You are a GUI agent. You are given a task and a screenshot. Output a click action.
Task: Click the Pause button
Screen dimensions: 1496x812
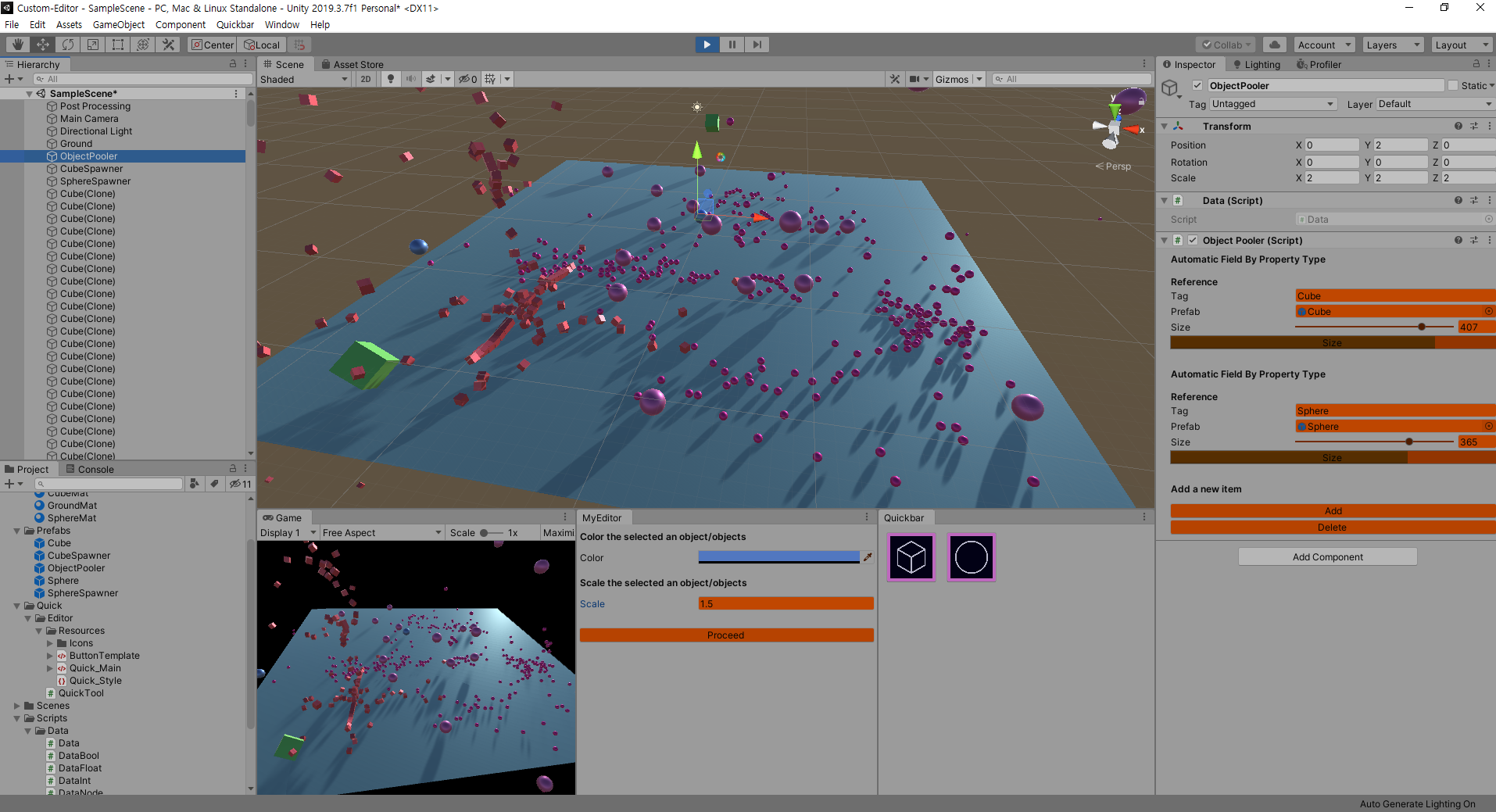pyautogui.click(x=732, y=45)
